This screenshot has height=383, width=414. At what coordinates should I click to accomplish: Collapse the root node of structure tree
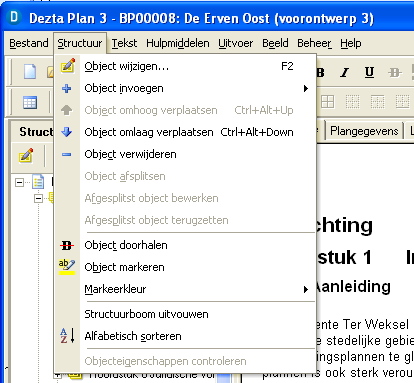pos(20,182)
